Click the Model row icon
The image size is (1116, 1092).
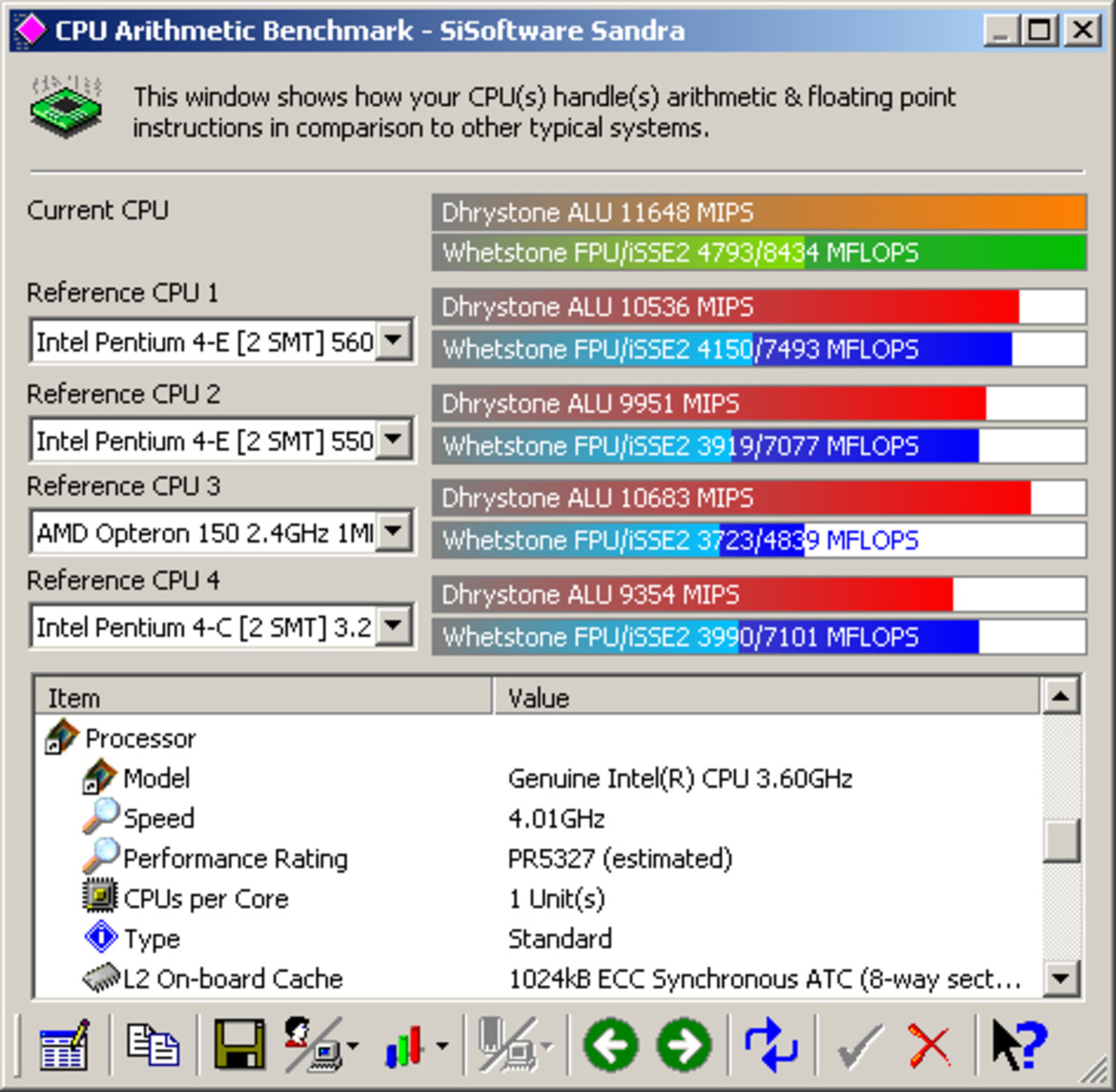point(99,777)
